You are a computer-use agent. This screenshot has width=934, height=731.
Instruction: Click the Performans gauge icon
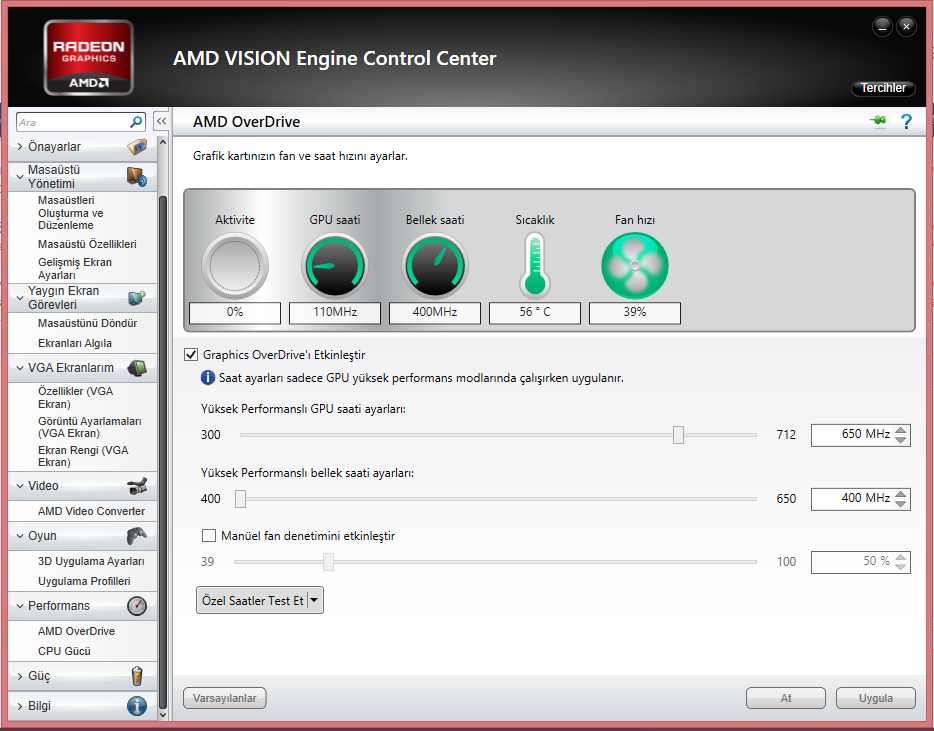pyautogui.click(x=137, y=606)
